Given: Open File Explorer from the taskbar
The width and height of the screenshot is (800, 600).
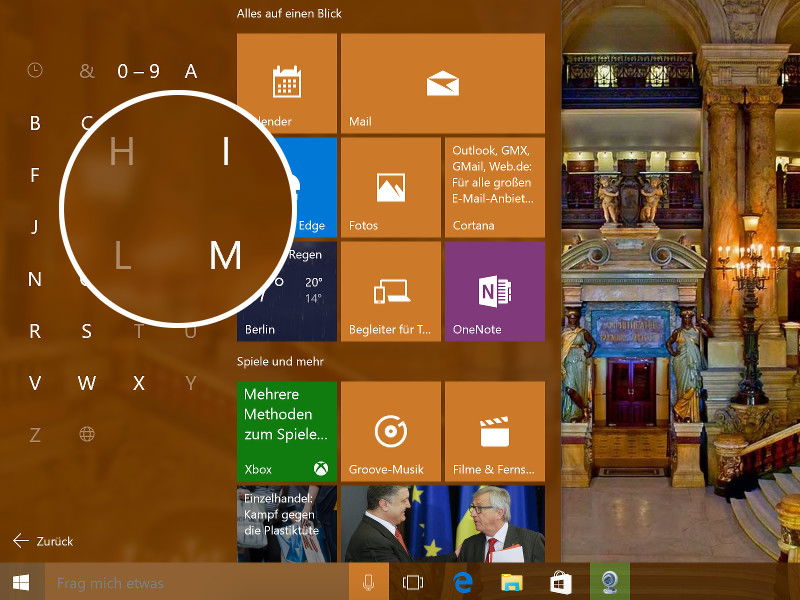Looking at the screenshot, I should point(511,582).
